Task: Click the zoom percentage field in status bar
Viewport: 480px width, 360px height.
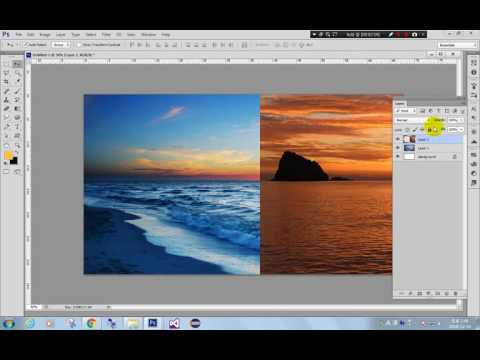Action: 35,307
